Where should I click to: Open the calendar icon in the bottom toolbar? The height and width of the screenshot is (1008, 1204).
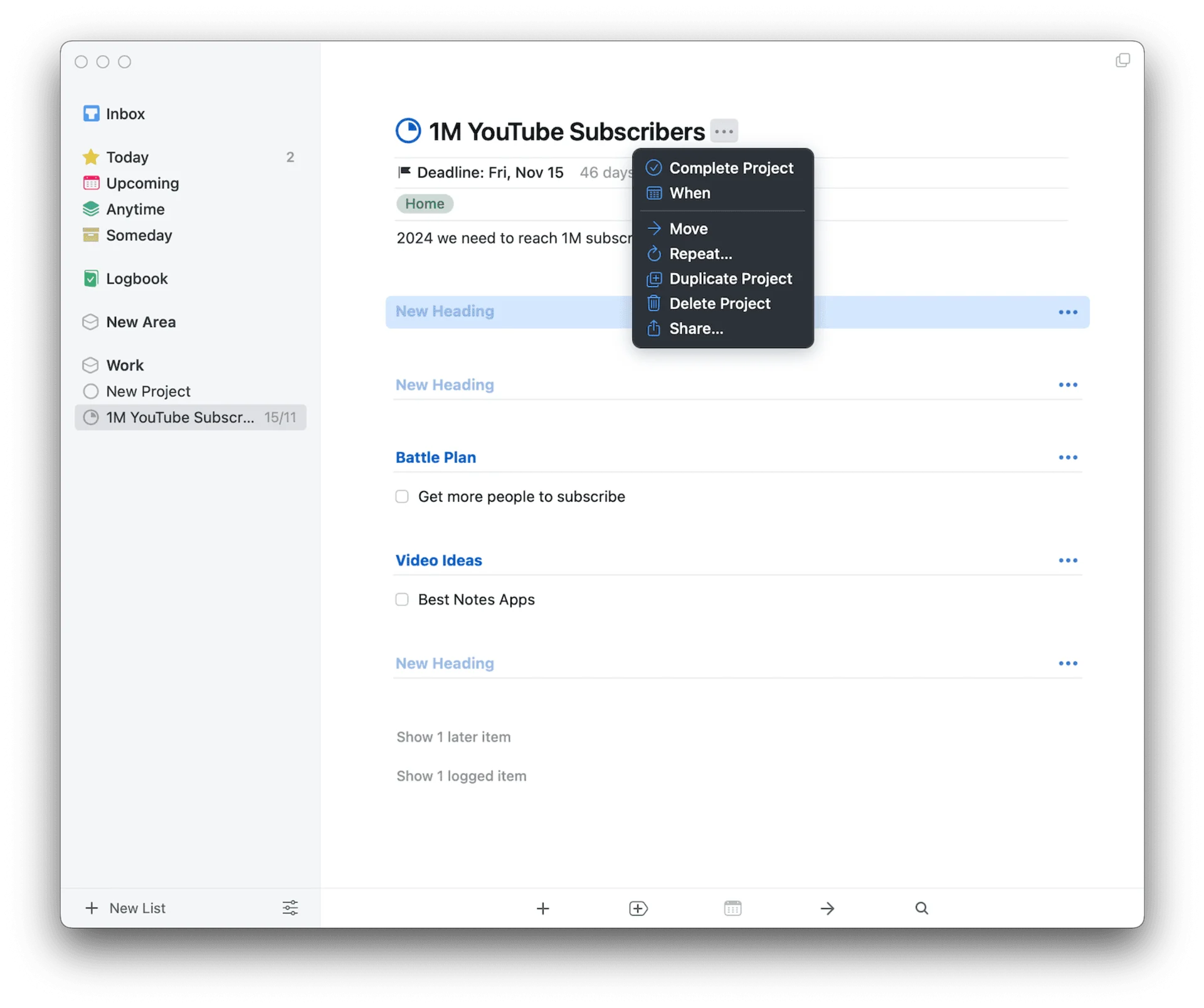[732, 908]
